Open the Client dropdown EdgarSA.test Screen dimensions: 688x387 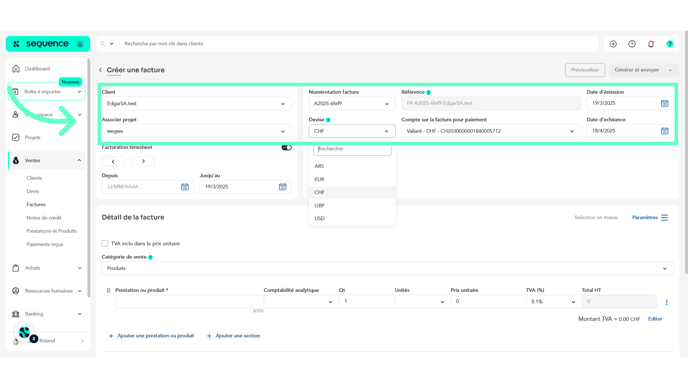point(196,104)
